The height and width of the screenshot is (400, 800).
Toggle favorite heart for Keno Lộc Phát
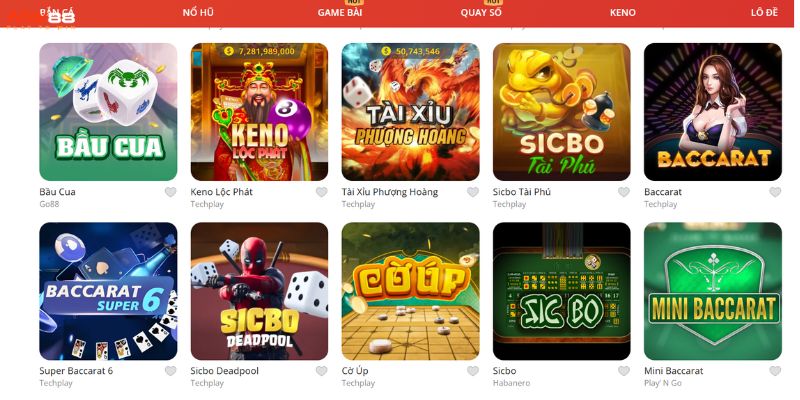tap(321, 192)
